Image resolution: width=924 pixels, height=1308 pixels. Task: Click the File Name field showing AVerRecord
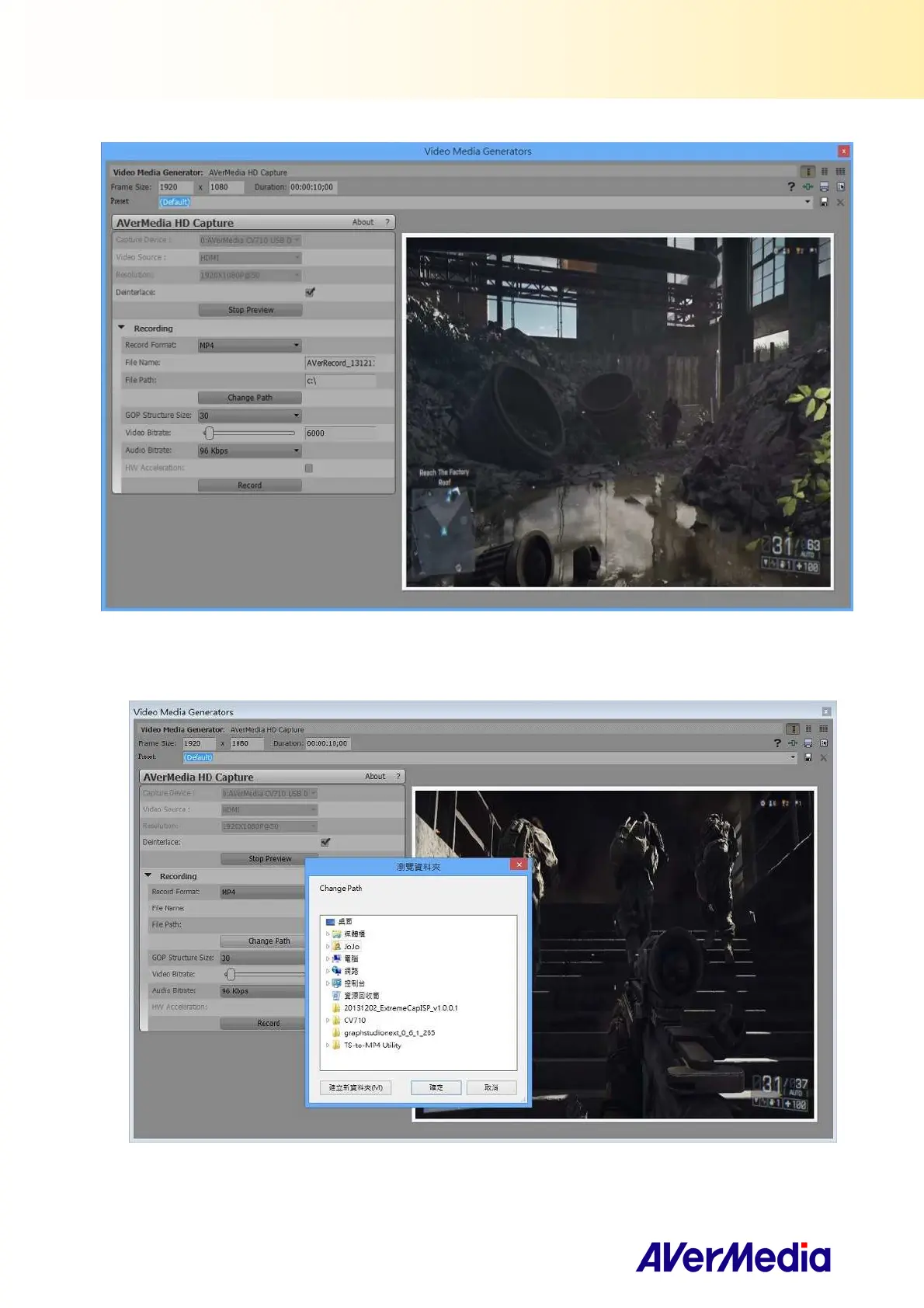340,363
